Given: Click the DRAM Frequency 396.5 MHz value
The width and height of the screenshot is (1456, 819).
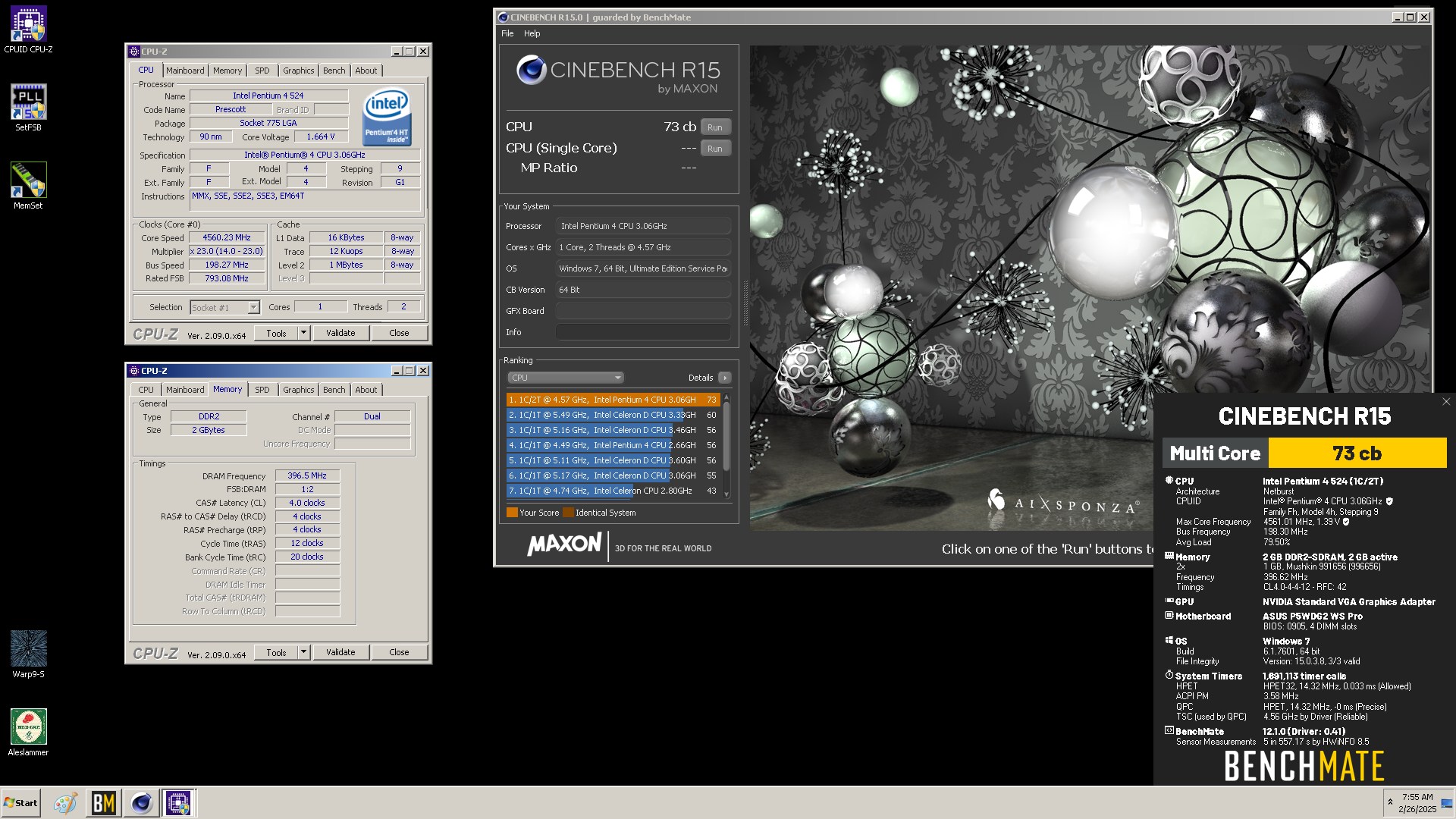Looking at the screenshot, I should point(307,475).
